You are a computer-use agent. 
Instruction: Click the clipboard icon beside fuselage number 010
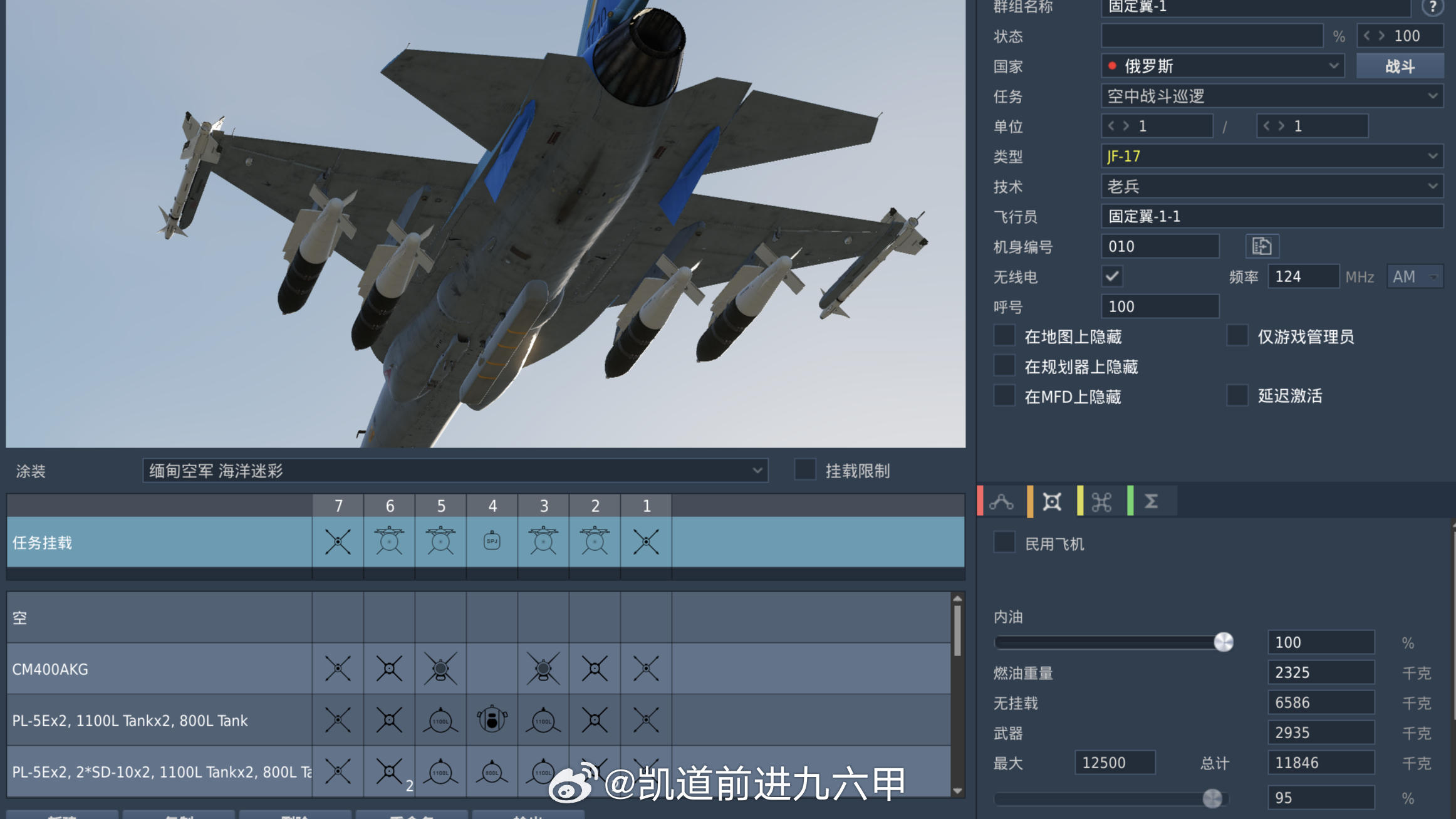point(1263,246)
